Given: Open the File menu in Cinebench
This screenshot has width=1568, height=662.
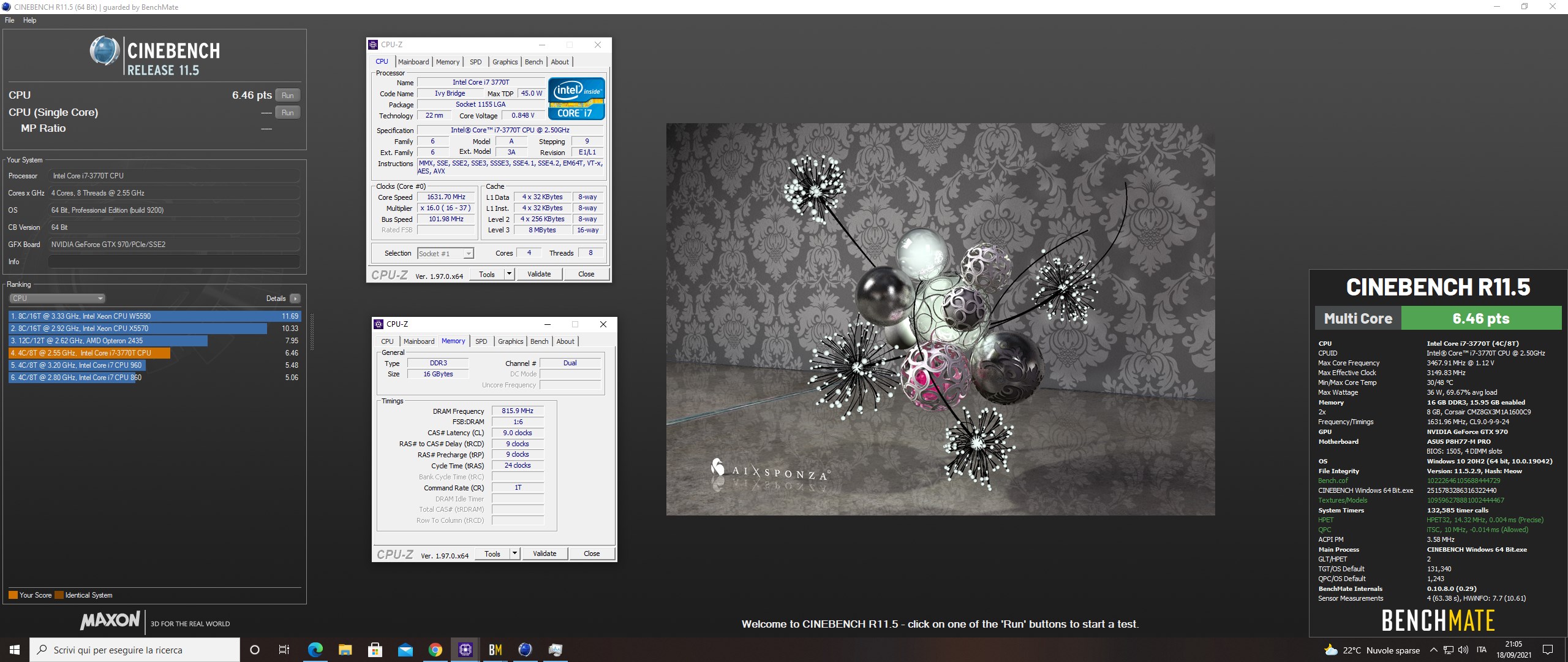Looking at the screenshot, I should [x=10, y=20].
